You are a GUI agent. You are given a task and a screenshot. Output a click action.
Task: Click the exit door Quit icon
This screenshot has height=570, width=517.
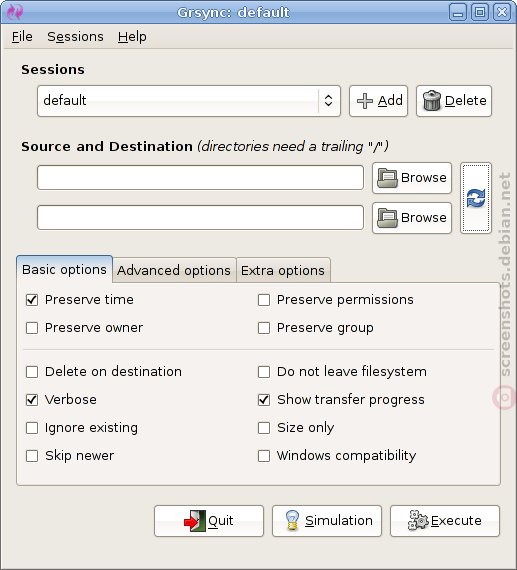pyautogui.click(x=195, y=521)
